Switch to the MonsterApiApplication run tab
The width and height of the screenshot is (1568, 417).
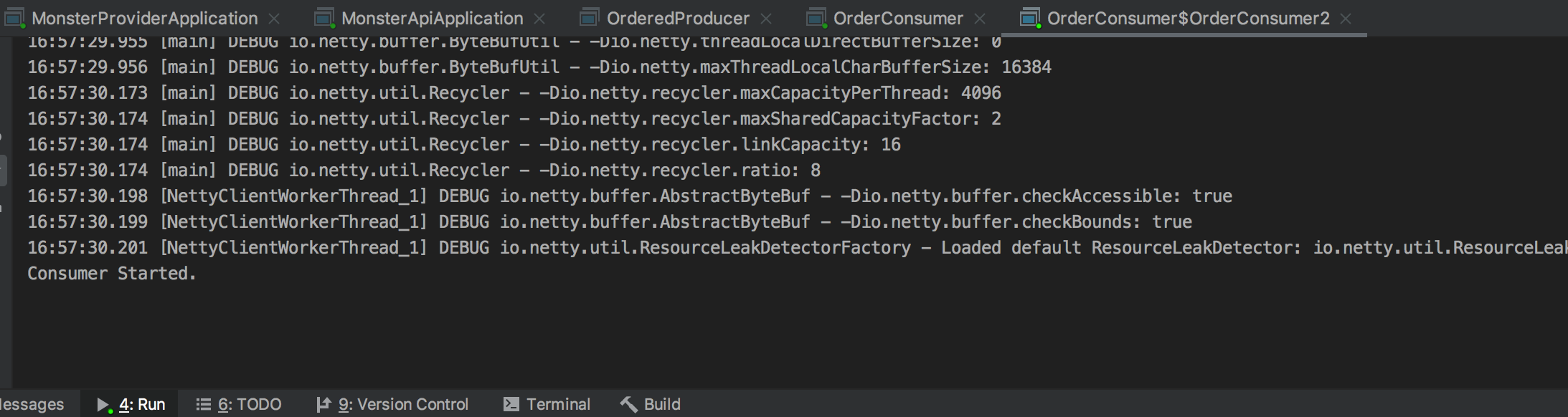pyautogui.click(x=432, y=18)
